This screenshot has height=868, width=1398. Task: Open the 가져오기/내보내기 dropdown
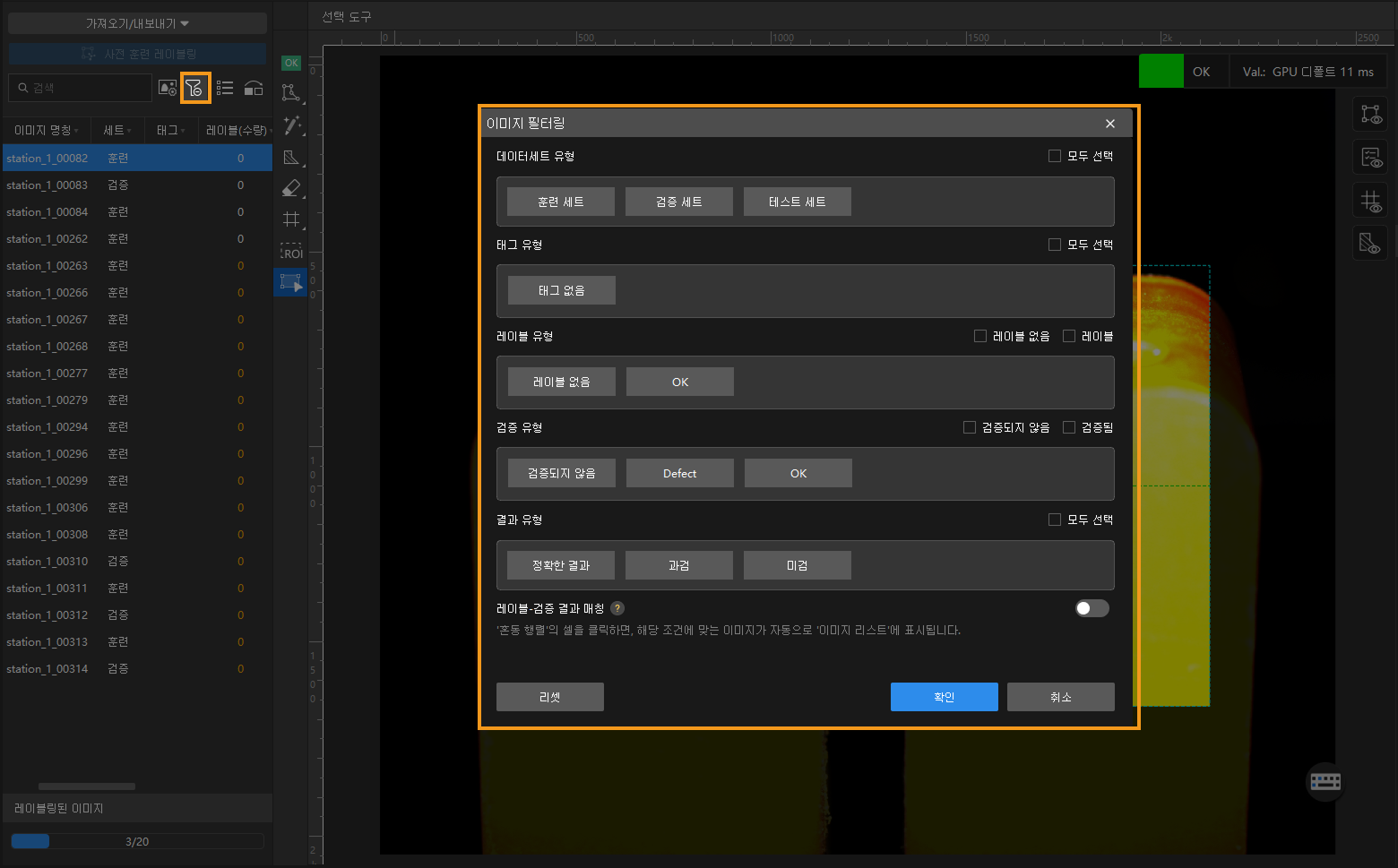pos(137,23)
